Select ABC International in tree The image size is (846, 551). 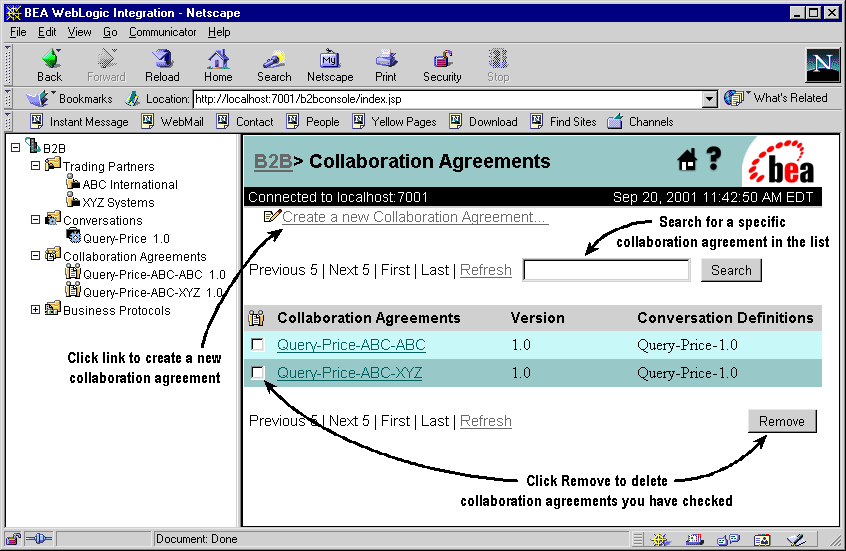pyautogui.click(x=130, y=185)
